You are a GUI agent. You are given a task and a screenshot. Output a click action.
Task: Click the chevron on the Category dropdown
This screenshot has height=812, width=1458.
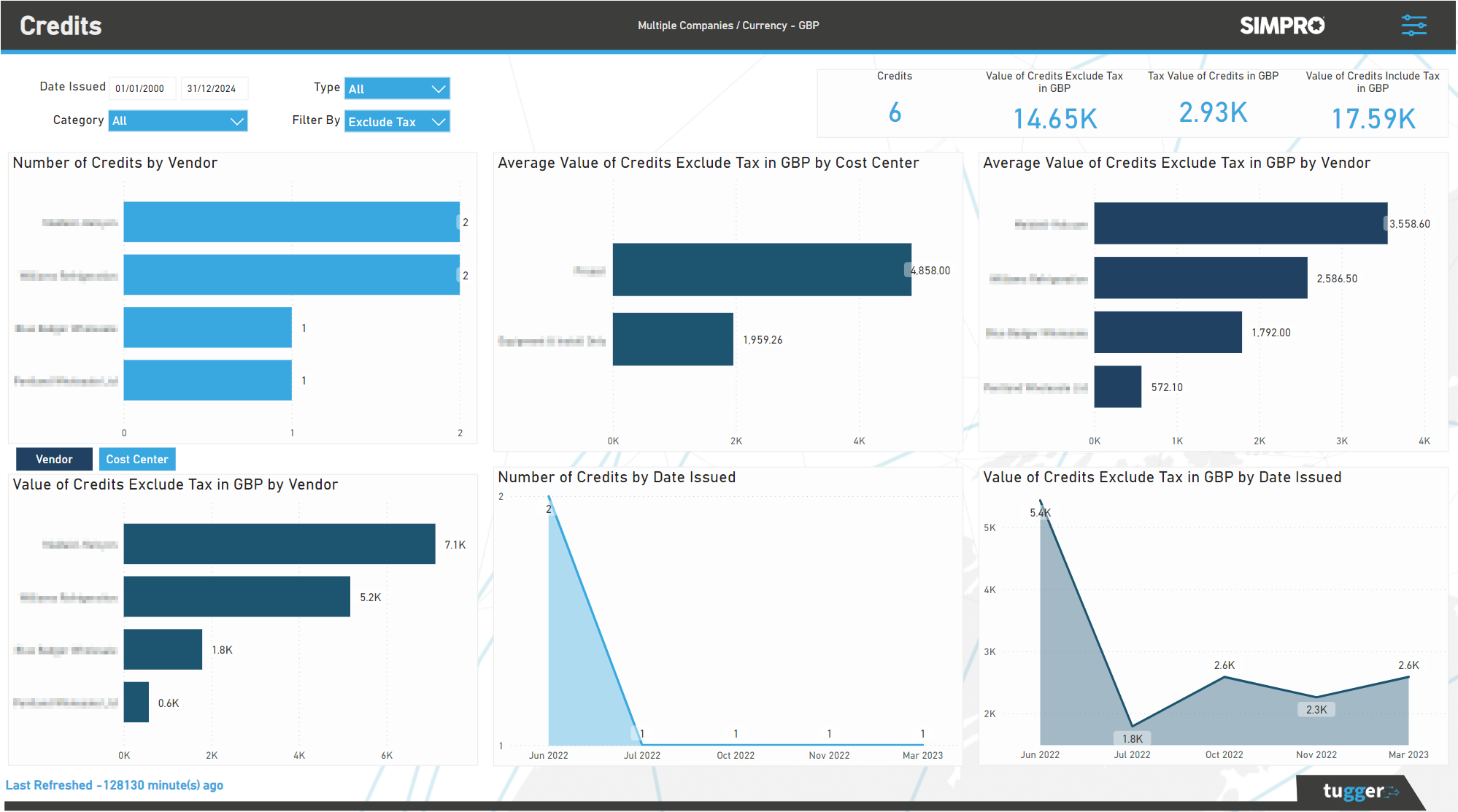tap(237, 120)
